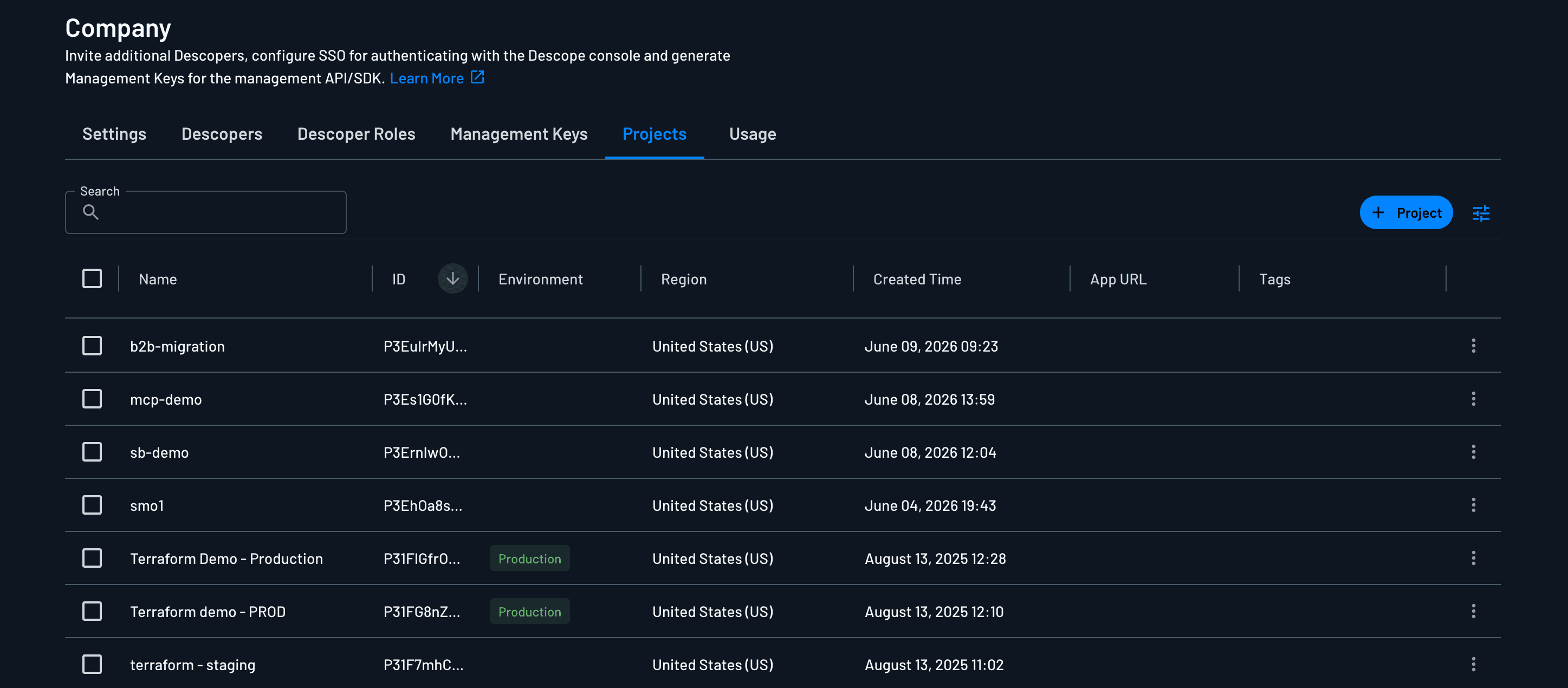This screenshot has height=688, width=1568.
Task: Select the b2b-migration project checkbox
Action: point(92,346)
